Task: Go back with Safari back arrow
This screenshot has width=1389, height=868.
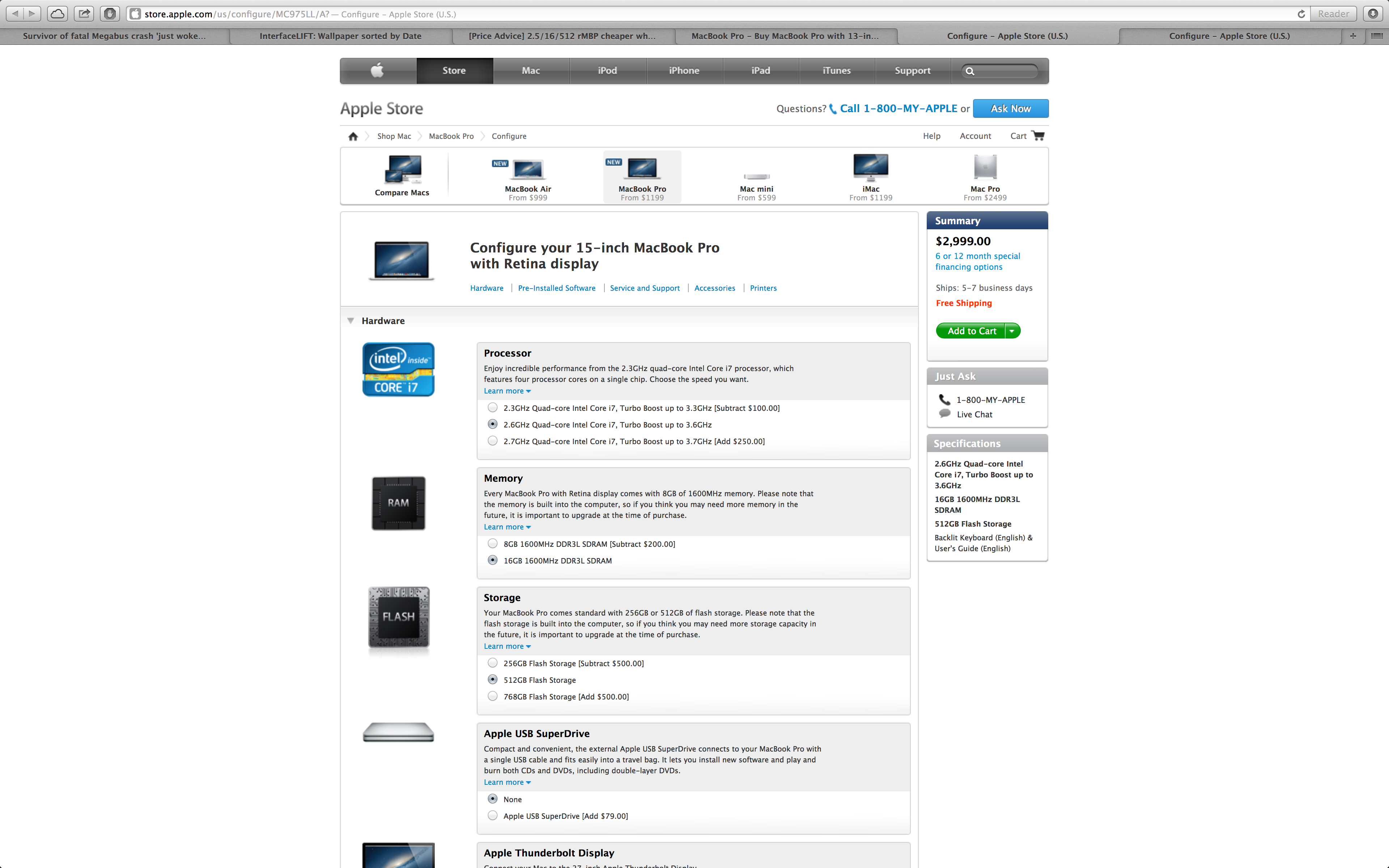Action: [15, 13]
